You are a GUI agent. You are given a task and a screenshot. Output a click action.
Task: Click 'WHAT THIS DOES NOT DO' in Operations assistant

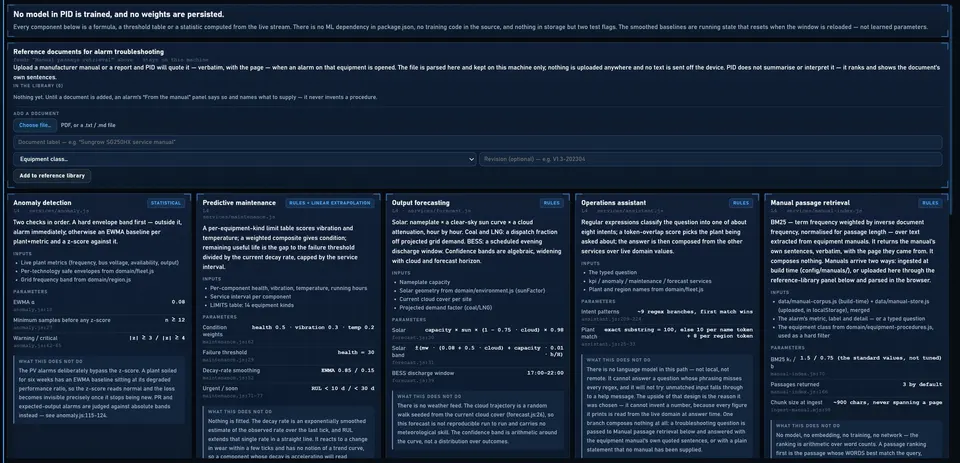[x=618, y=359]
